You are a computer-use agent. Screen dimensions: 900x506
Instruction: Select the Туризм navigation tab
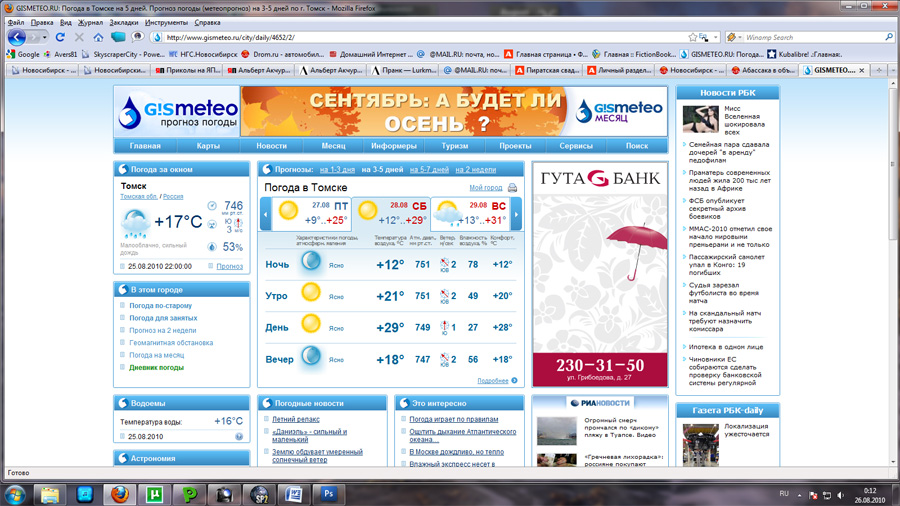click(x=455, y=146)
